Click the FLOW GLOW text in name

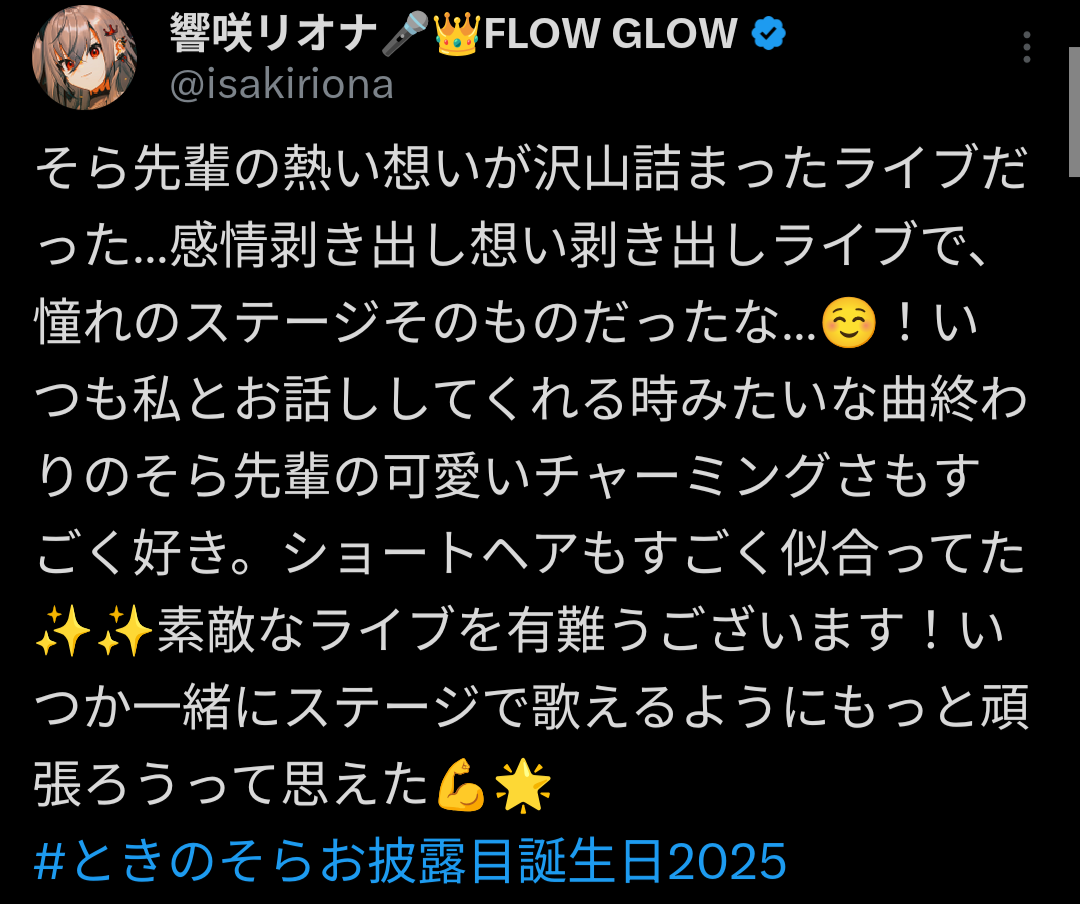[610, 33]
